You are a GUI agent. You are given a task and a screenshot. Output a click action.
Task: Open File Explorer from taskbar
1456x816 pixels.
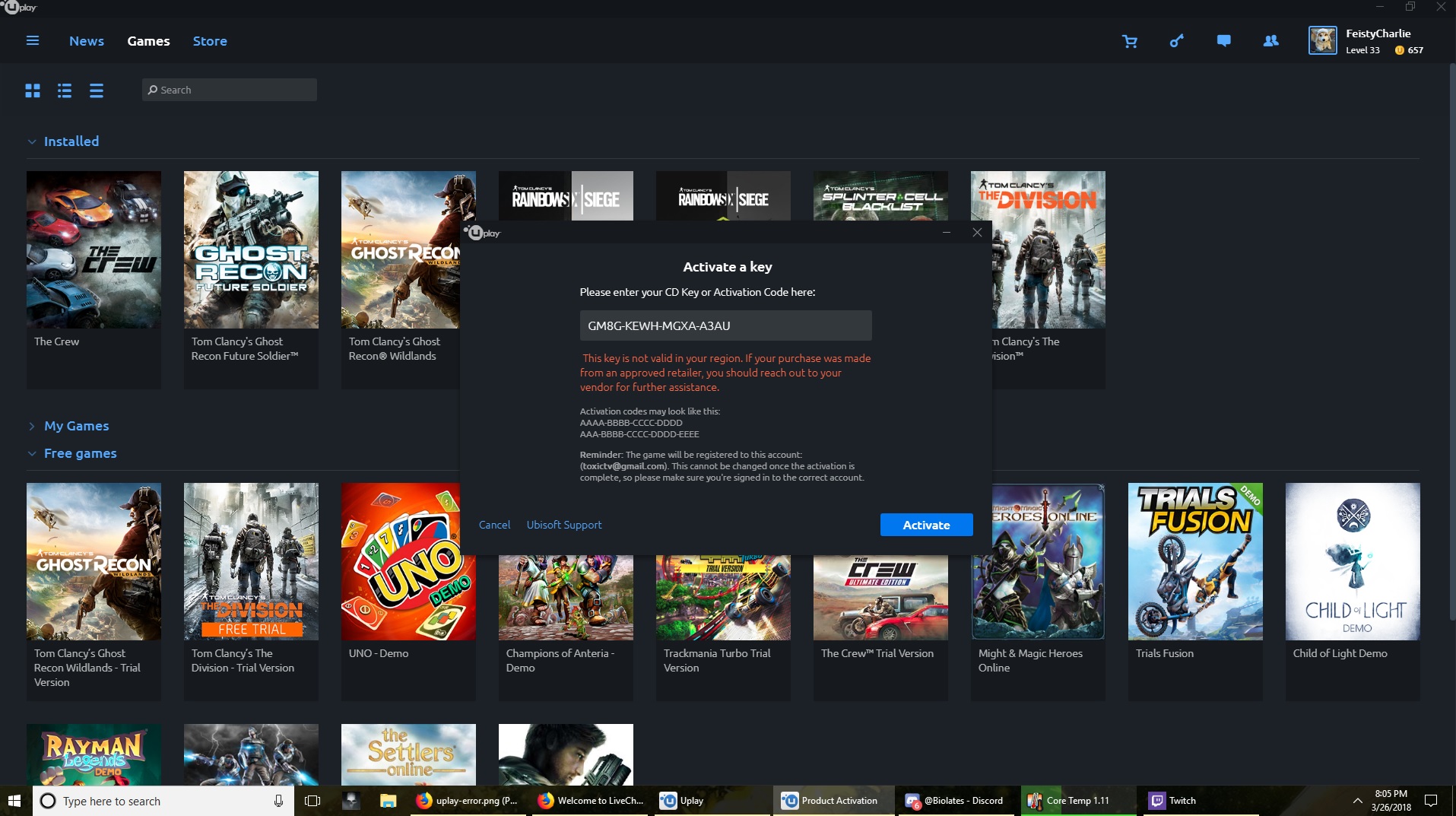point(388,801)
